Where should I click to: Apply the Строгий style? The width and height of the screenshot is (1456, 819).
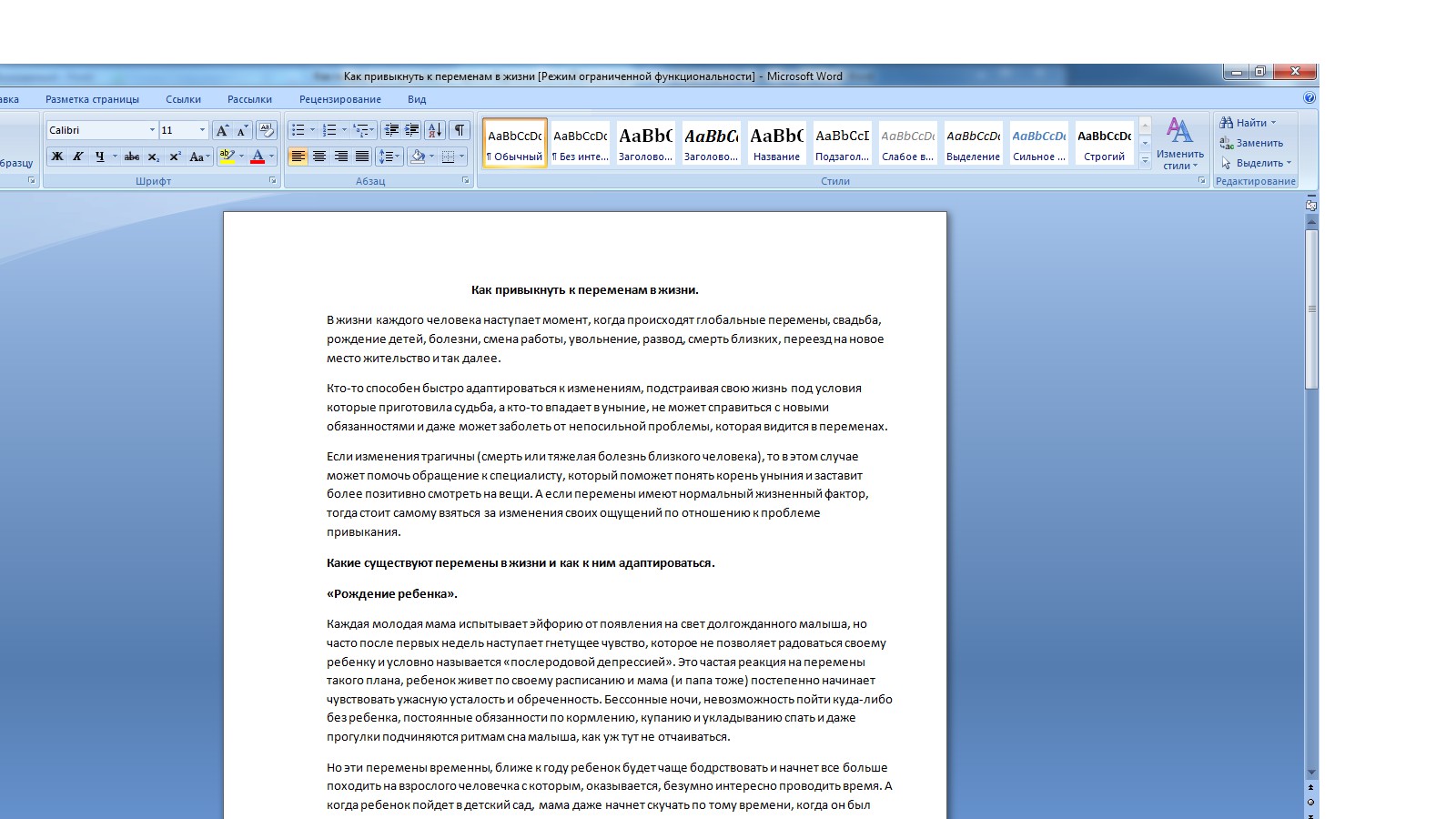1105,144
